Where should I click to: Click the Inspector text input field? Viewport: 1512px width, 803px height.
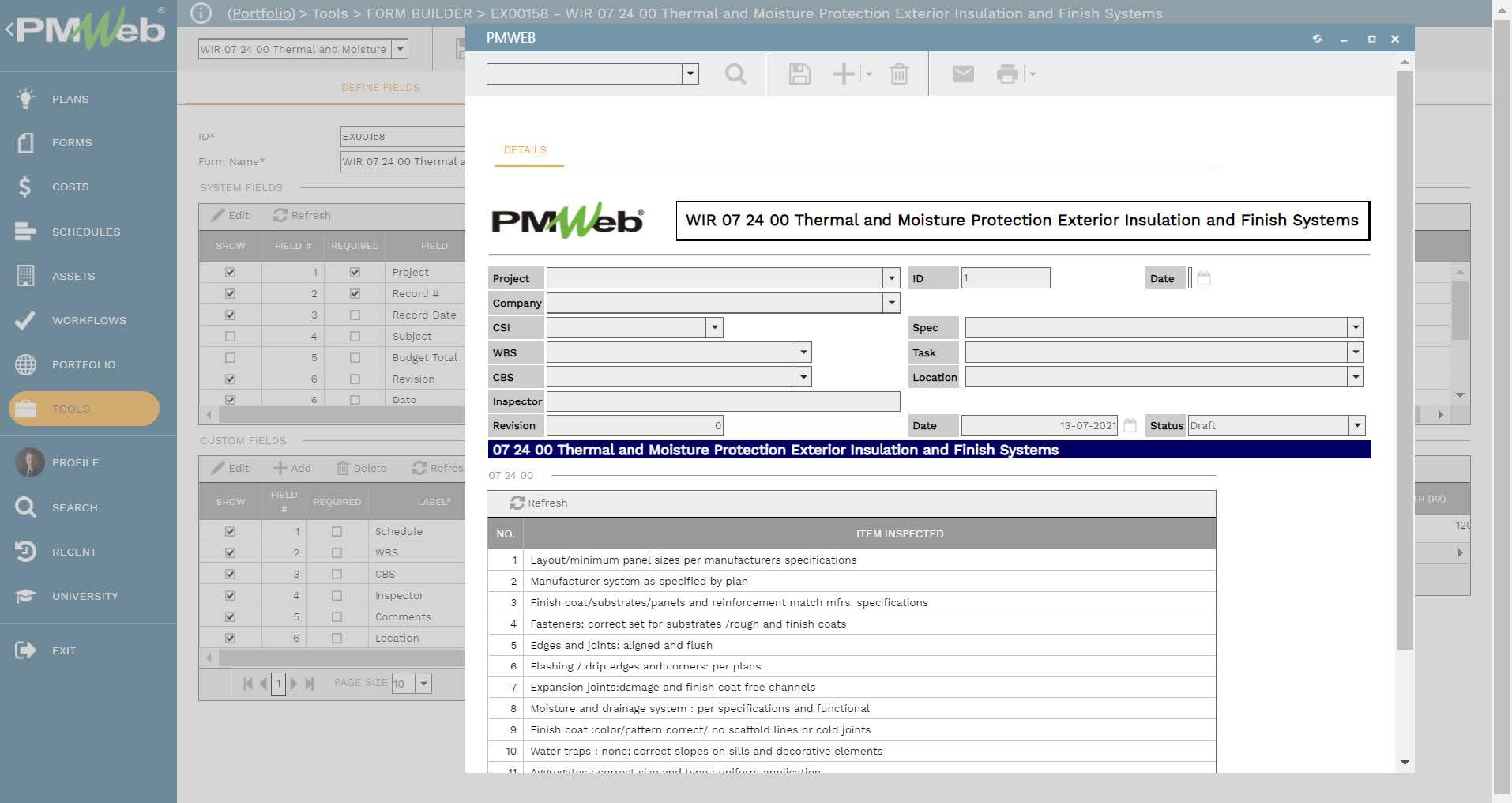click(x=723, y=401)
